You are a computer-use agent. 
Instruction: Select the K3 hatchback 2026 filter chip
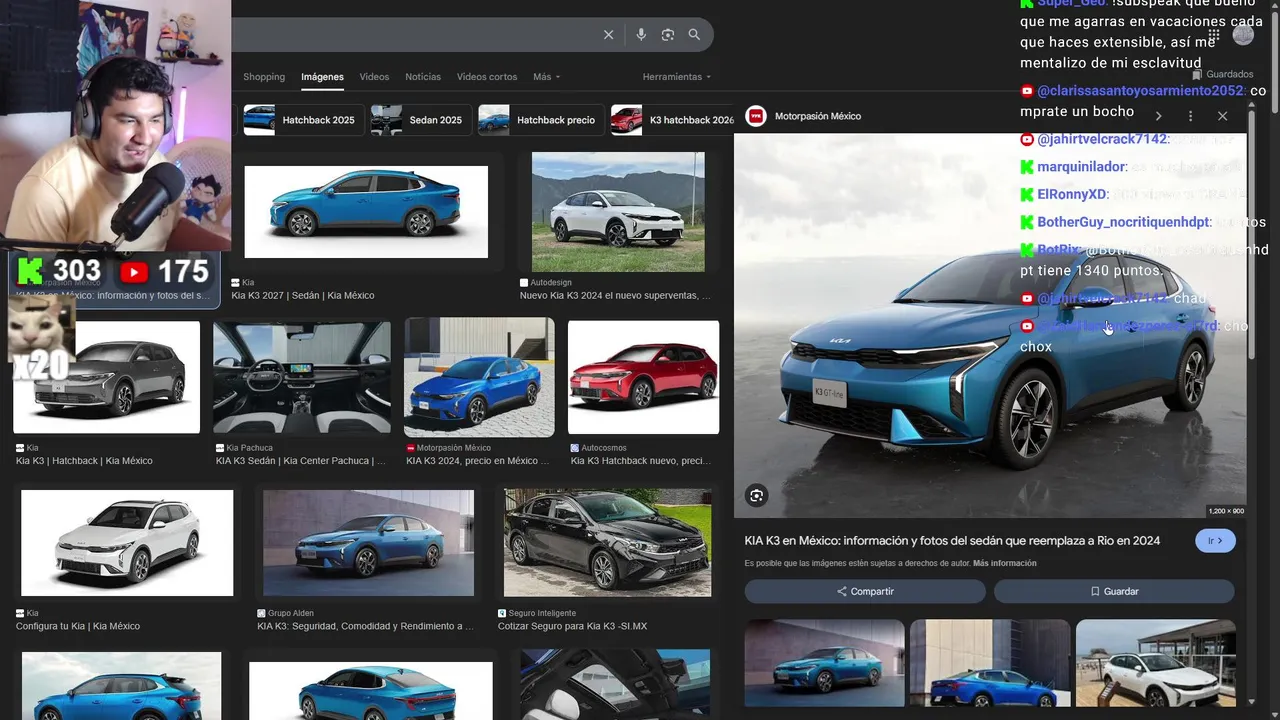(672, 120)
